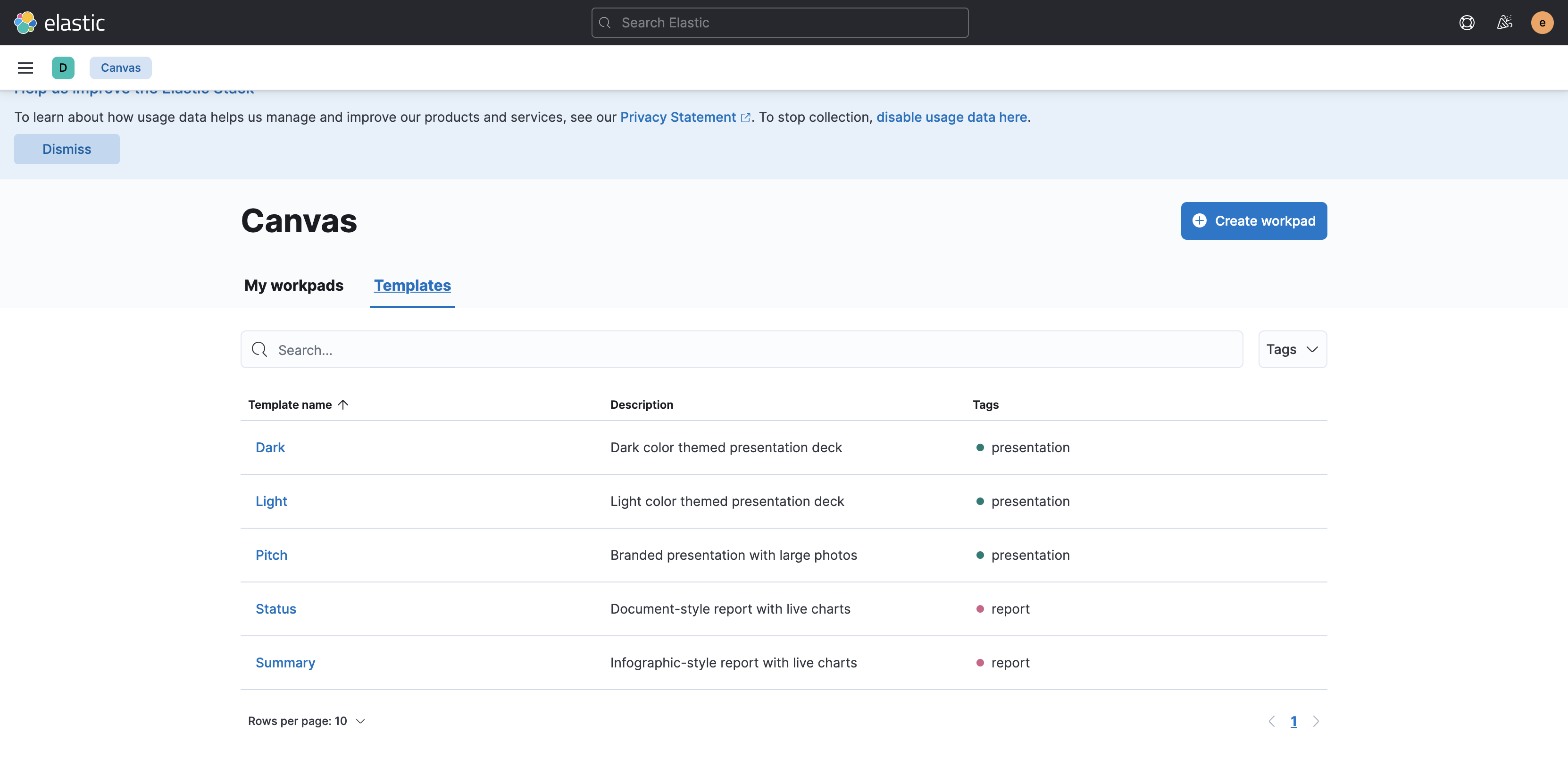This screenshot has height=759, width=1568.
Task: Open the What's New announcements icon
Action: pyautogui.click(x=1505, y=23)
